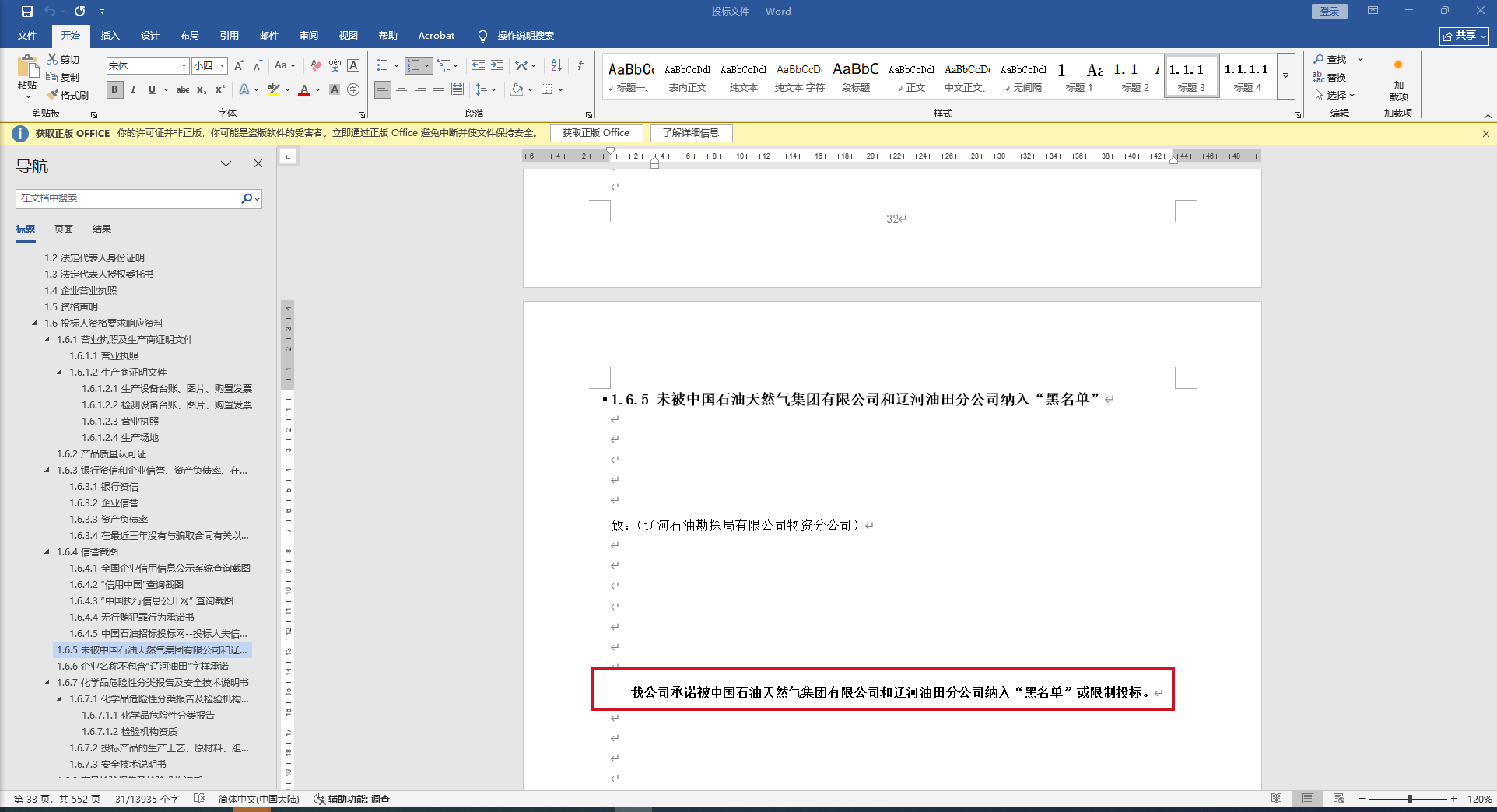The height and width of the screenshot is (812, 1497).
Task: Click the 在文档中搜索 search field
Action: pos(128,198)
